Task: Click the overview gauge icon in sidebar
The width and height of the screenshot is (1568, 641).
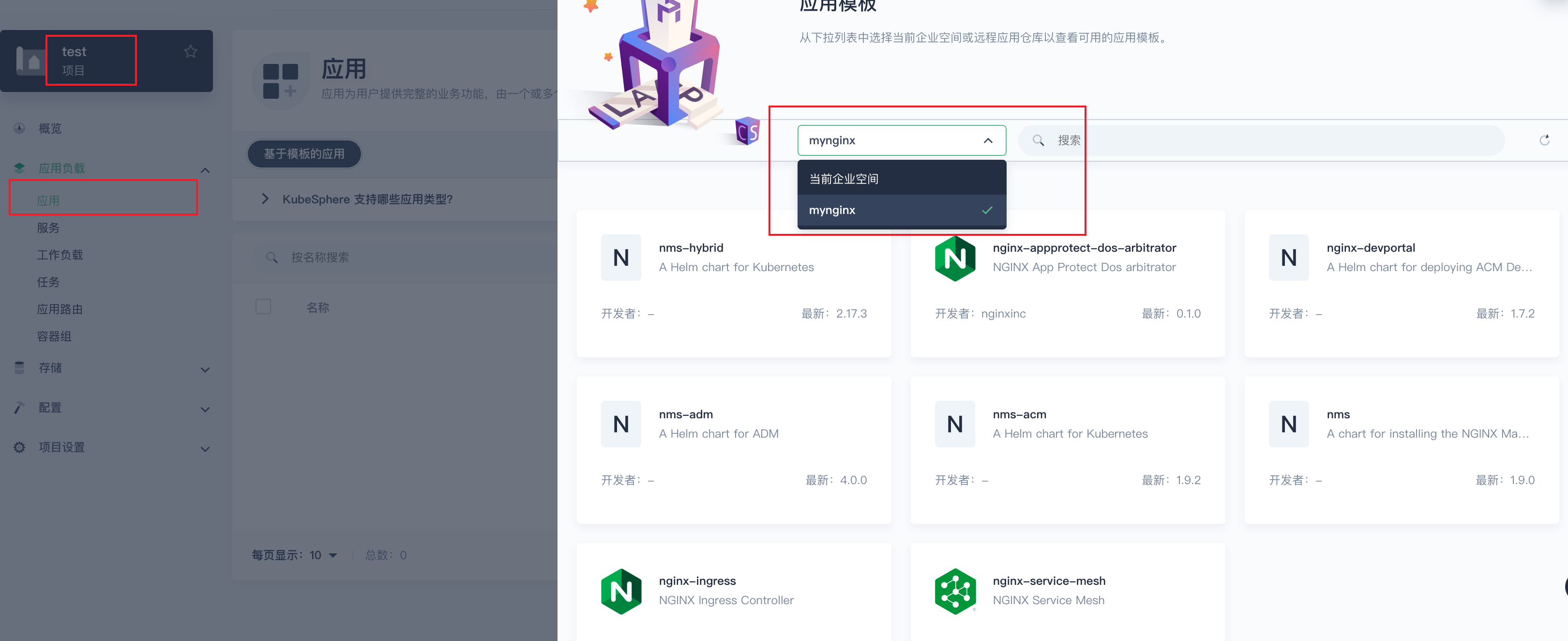Action: click(19, 128)
